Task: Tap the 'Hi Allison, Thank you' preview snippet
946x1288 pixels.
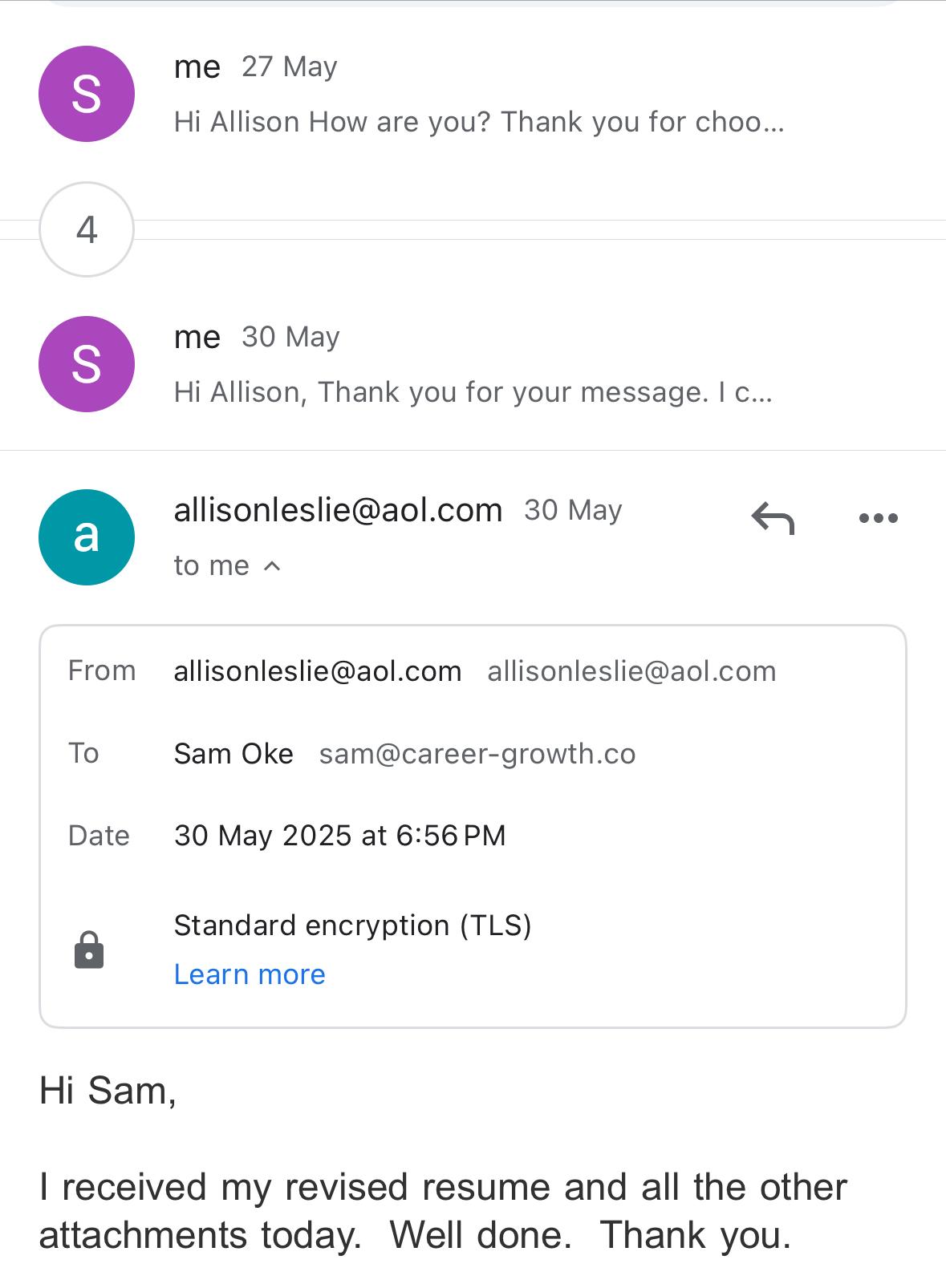Action: point(473,392)
